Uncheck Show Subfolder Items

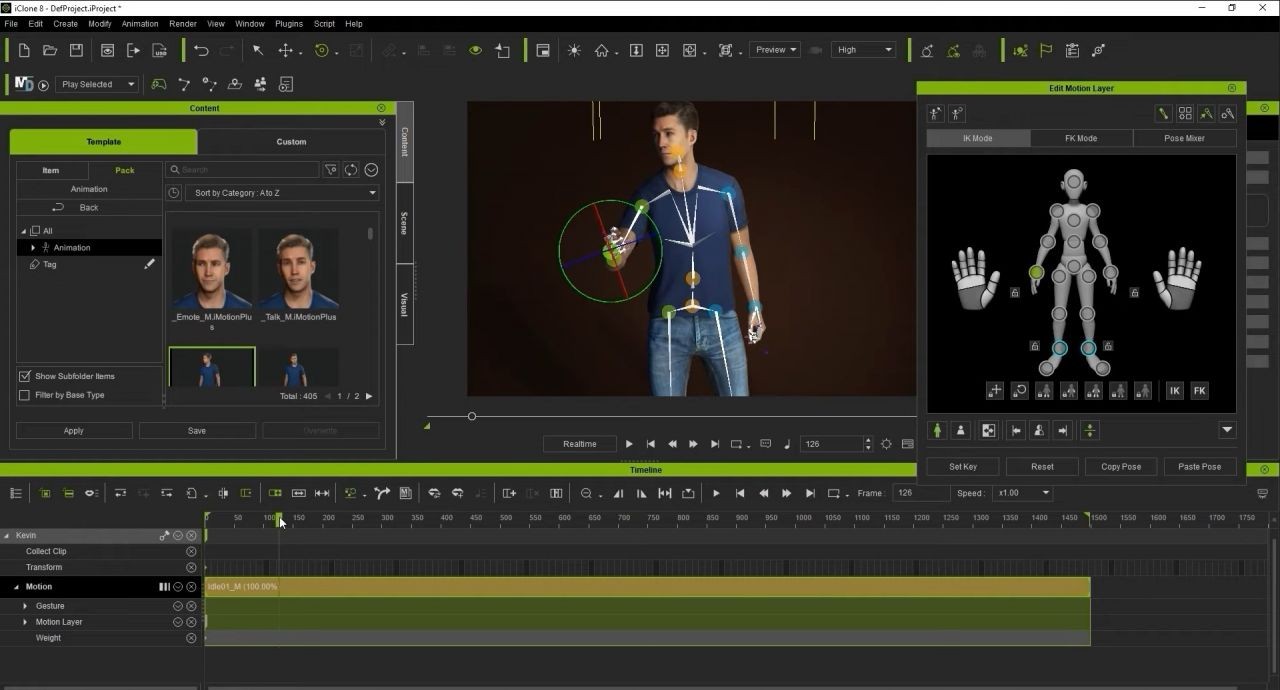tap(25, 376)
